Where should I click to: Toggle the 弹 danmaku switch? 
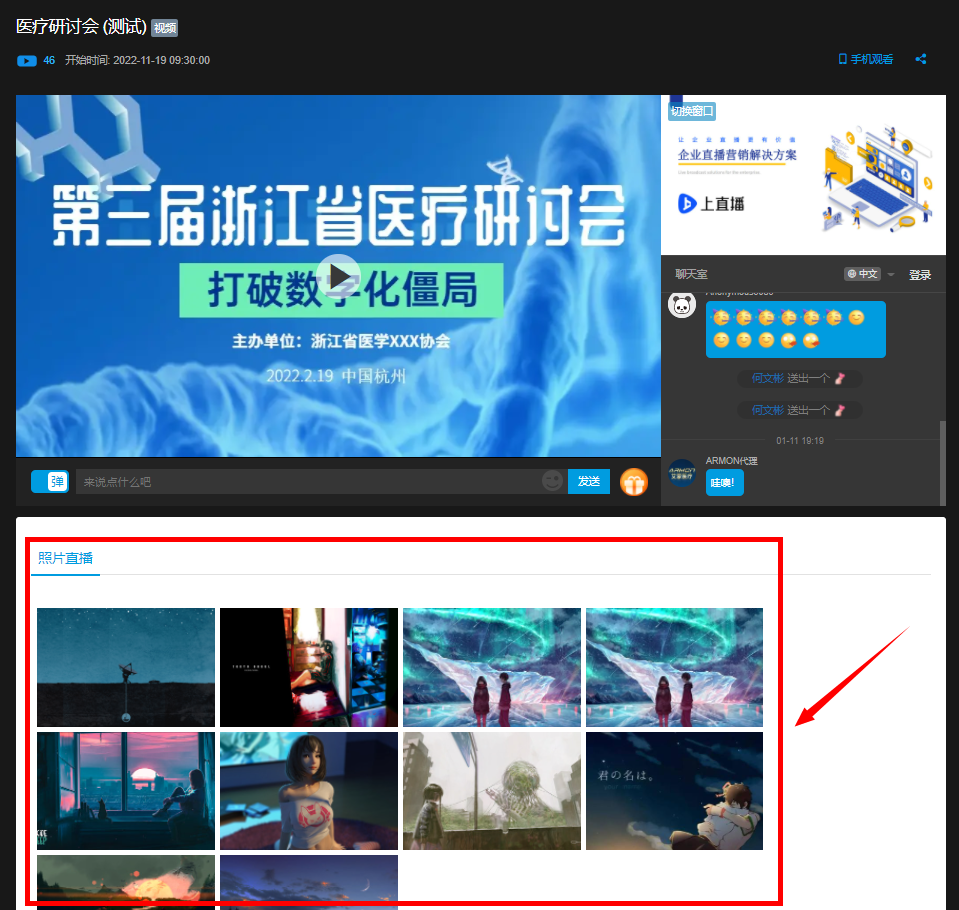[x=50, y=481]
